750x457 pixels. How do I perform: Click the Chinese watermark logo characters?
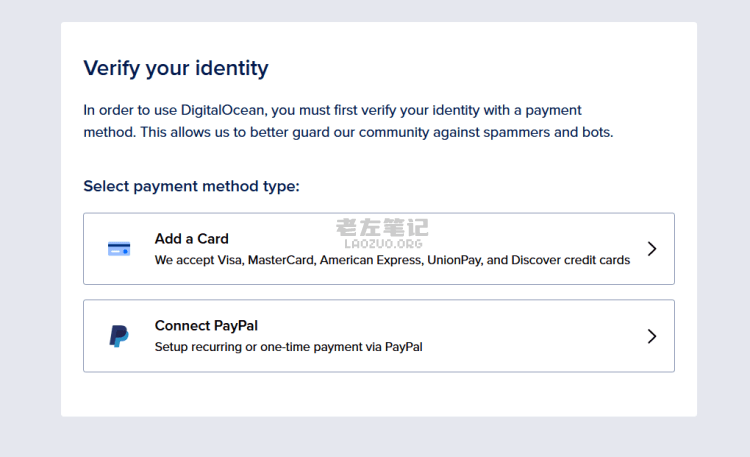click(x=383, y=228)
